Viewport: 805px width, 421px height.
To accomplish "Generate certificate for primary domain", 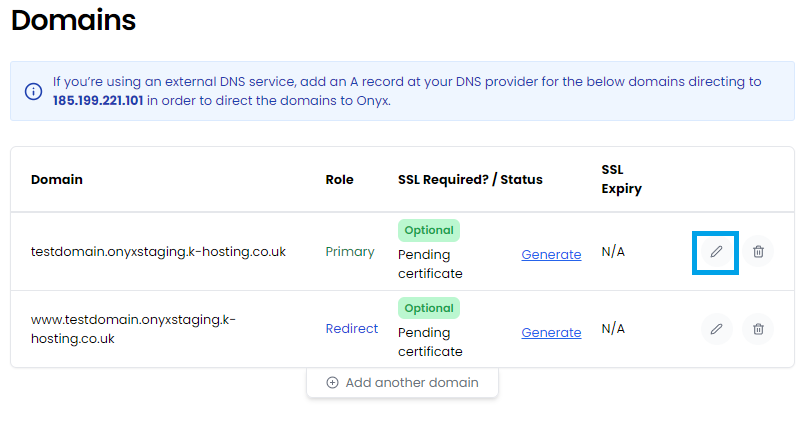I will pyautogui.click(x=551, y=255).
